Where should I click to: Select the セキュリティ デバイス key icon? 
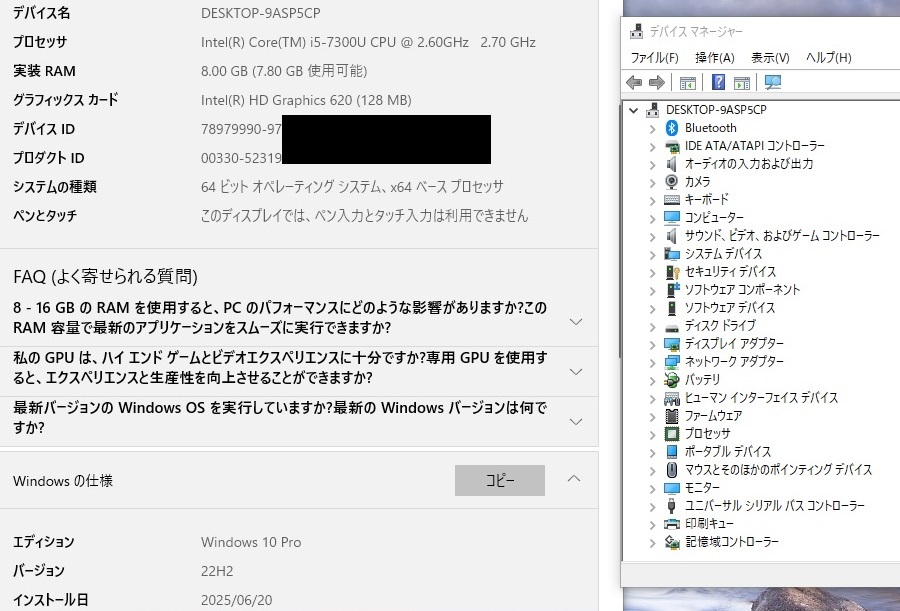pos(672,271)
